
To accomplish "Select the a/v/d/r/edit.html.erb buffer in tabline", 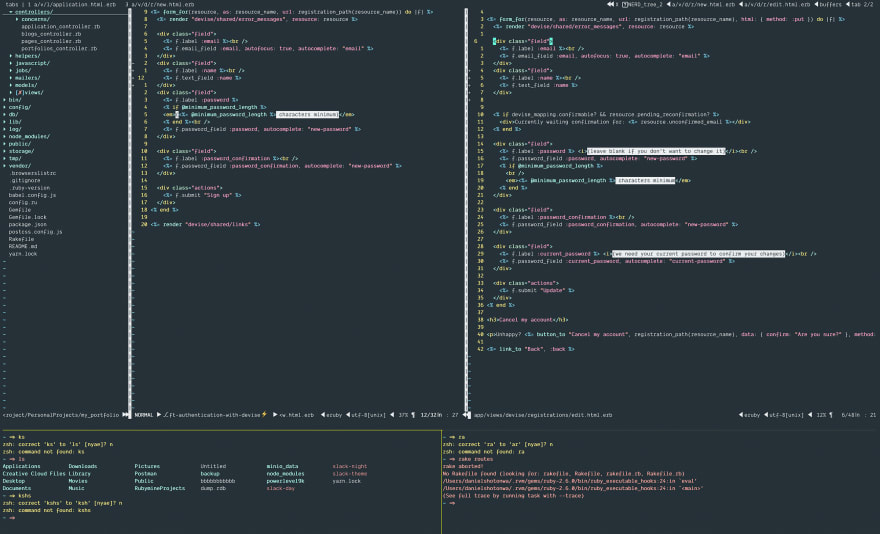I will point(777,4).
